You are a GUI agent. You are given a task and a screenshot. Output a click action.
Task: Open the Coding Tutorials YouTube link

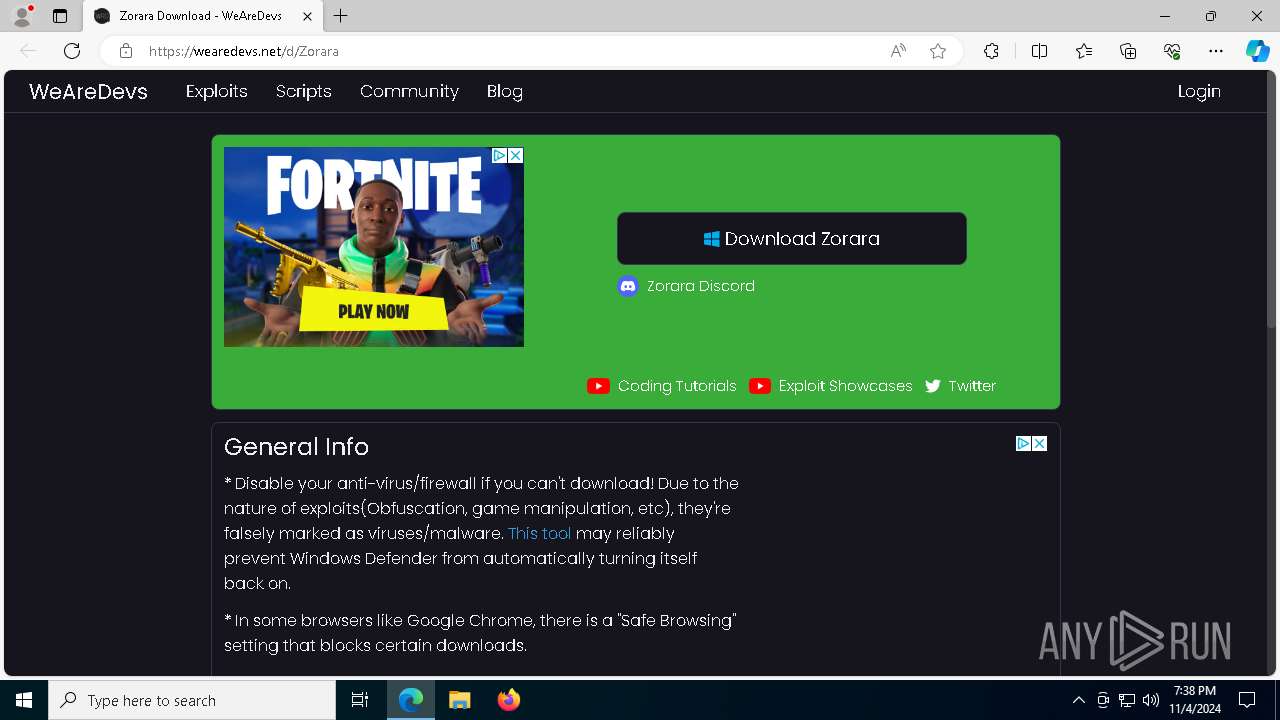(662, 386)
